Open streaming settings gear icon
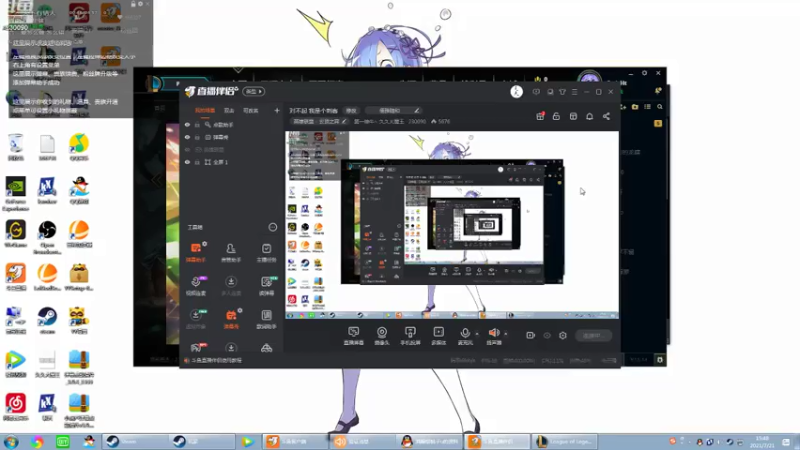This screenshot has height=450, width=800. (563, 335)
